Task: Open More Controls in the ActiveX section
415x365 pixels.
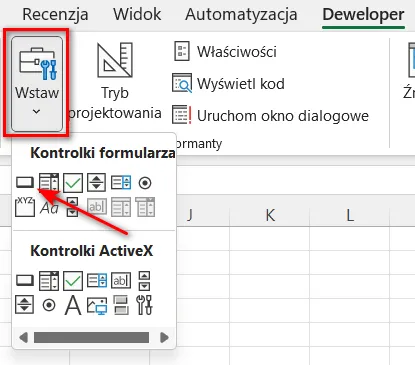Action: 145,305
